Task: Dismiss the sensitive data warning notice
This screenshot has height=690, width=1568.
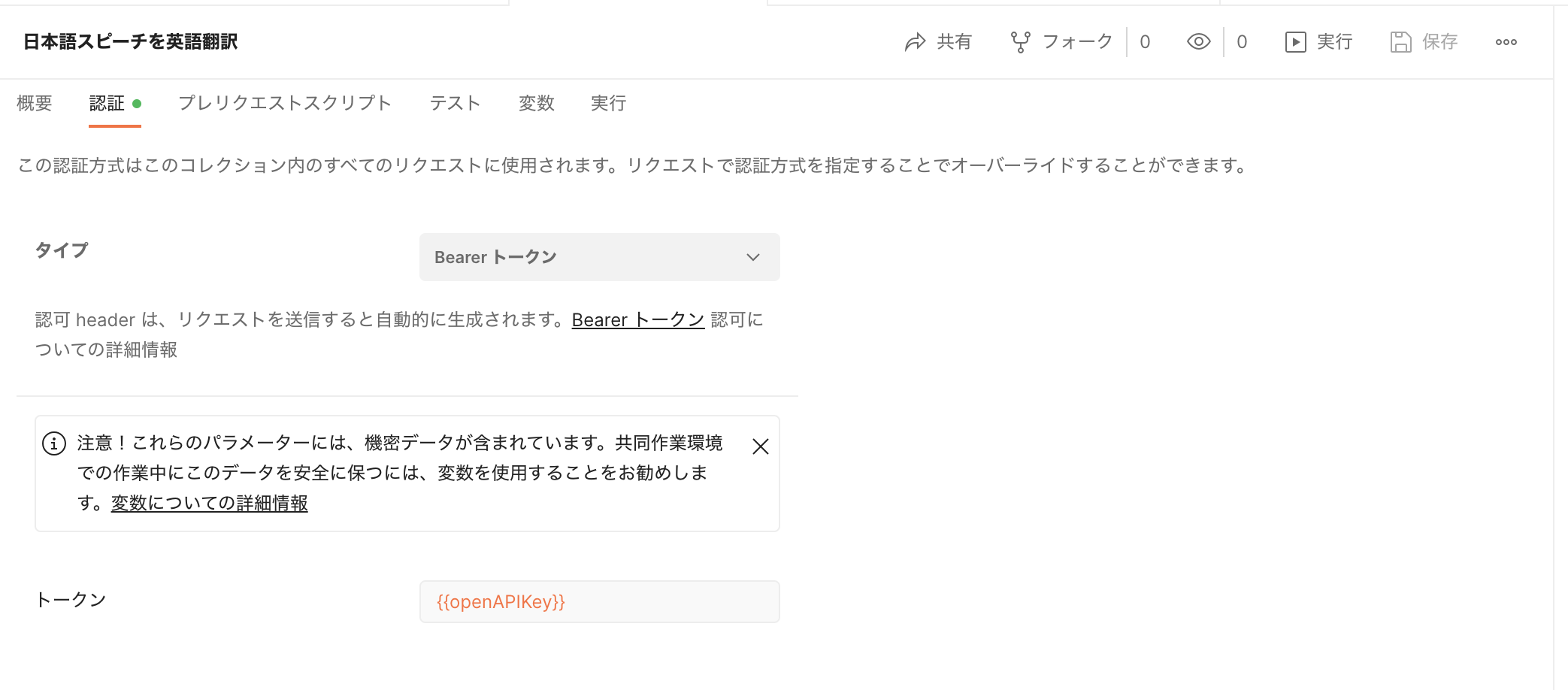Action: [x=761, y=446]
